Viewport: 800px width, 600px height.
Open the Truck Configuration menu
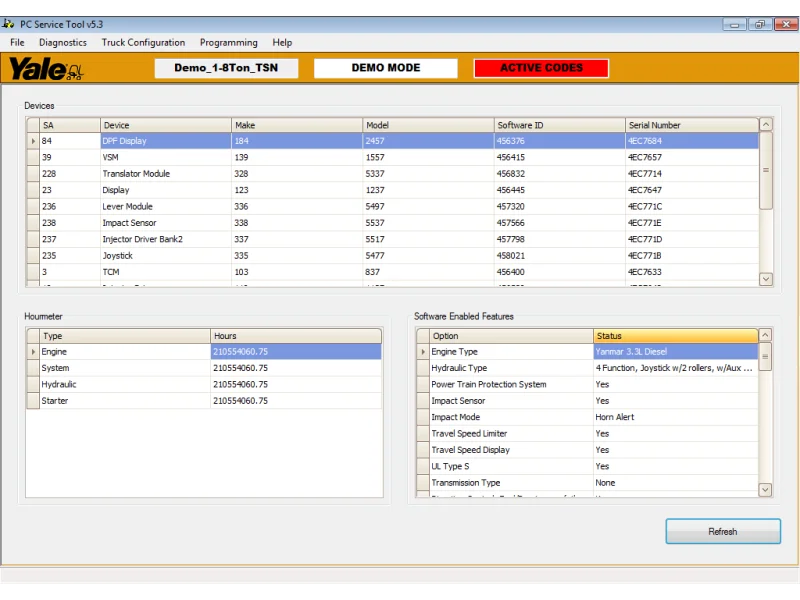143,42
